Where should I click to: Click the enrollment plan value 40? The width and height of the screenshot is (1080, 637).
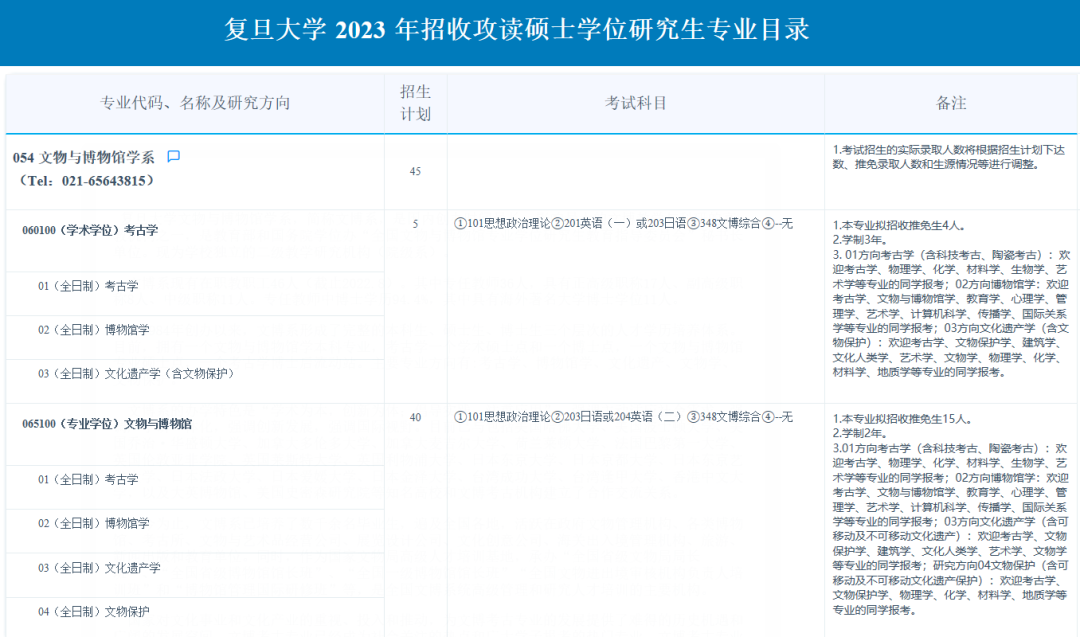tap(415, 417)
